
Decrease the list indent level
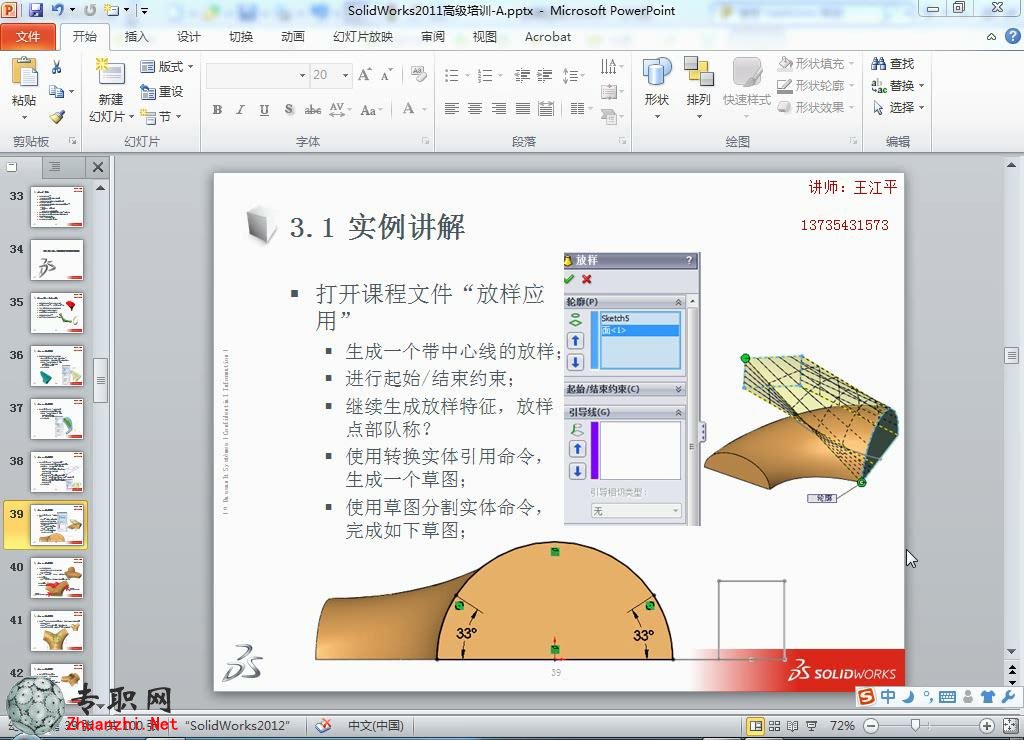click(x=522, y=76)
